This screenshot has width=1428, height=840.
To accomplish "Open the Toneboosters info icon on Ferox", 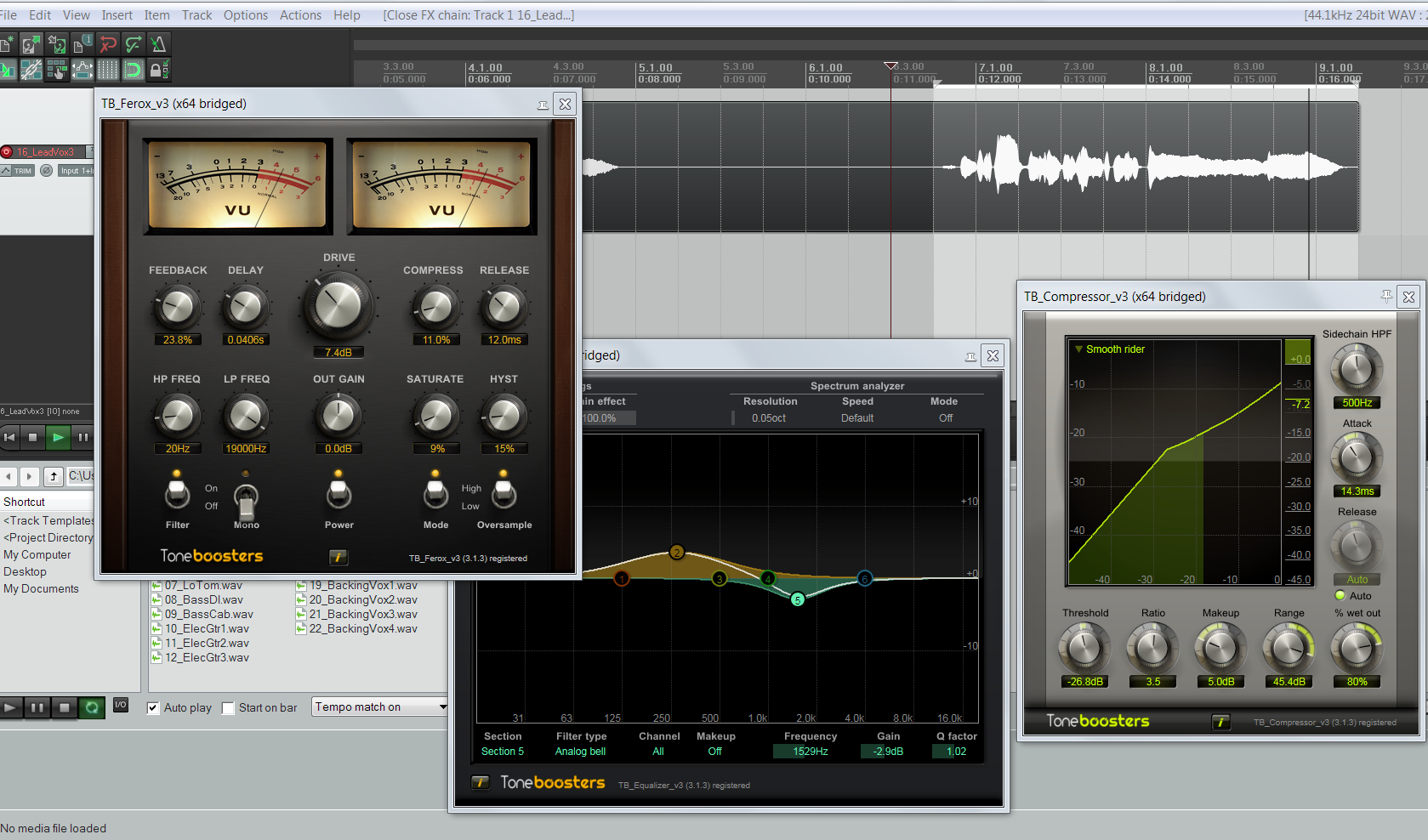I will [339, 558].
